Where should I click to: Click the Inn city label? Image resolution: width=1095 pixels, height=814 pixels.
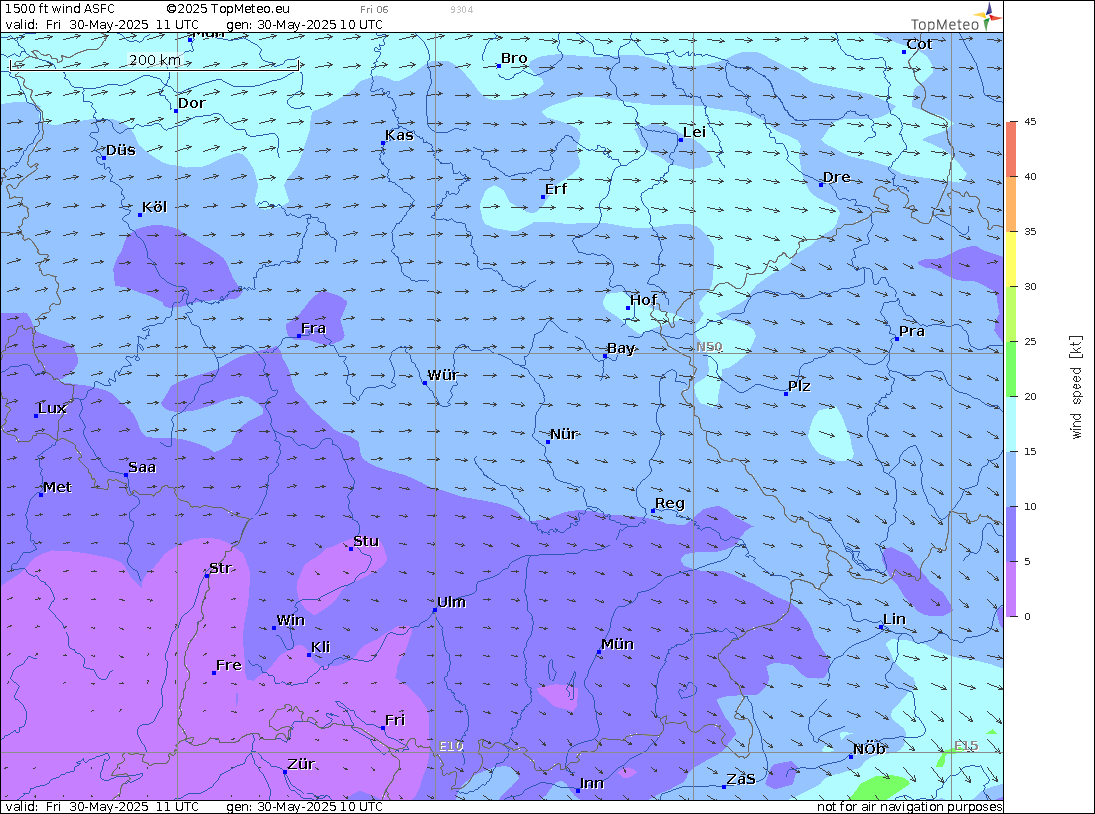point(591,783)
